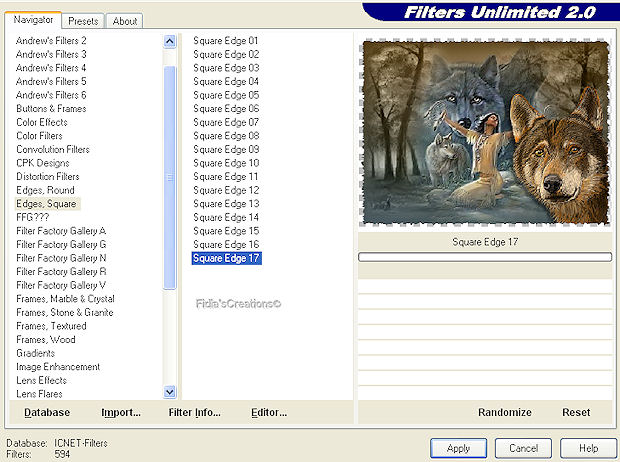Viewport: 620px width, 462px height.
Task: Select Andrew's Filters 4 category
Action: [51, 68]
